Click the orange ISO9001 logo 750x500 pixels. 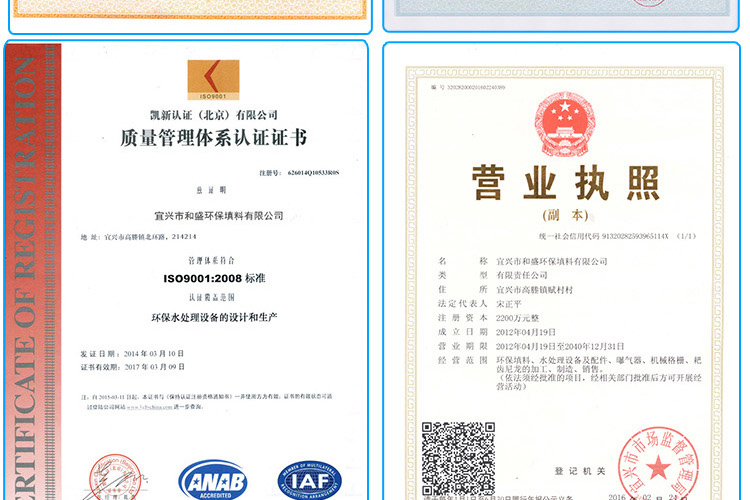[213, 80]
